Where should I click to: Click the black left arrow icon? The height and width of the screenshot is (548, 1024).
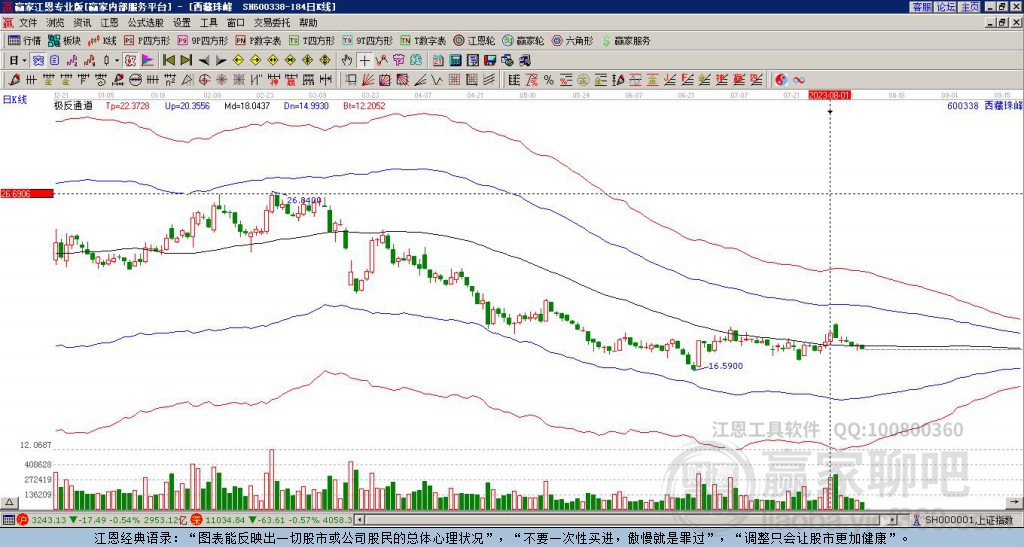tap(204, 61)
